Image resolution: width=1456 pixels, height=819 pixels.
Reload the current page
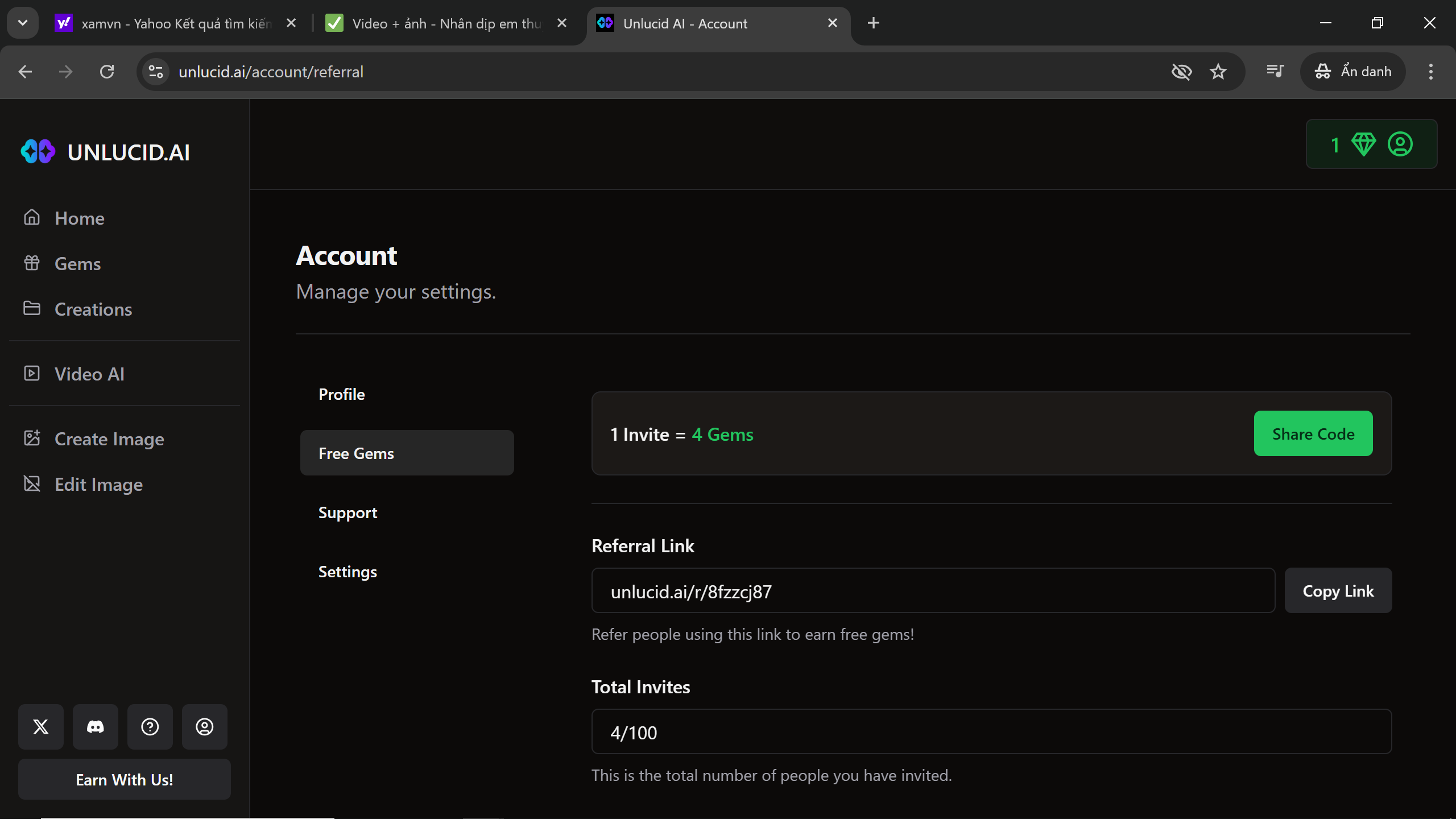(107, 72)
